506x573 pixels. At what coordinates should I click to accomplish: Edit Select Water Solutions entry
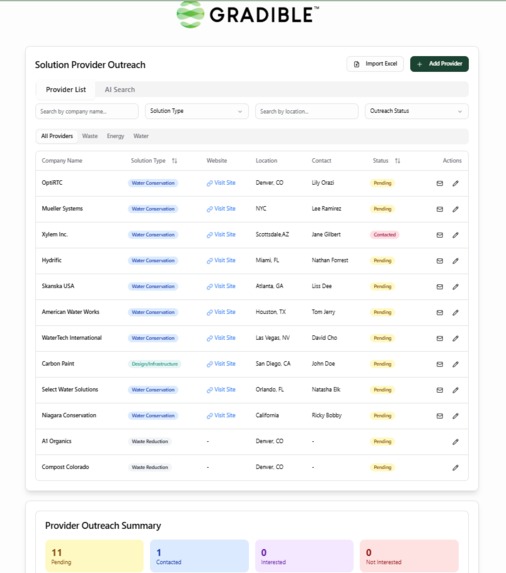pos(455,390)
